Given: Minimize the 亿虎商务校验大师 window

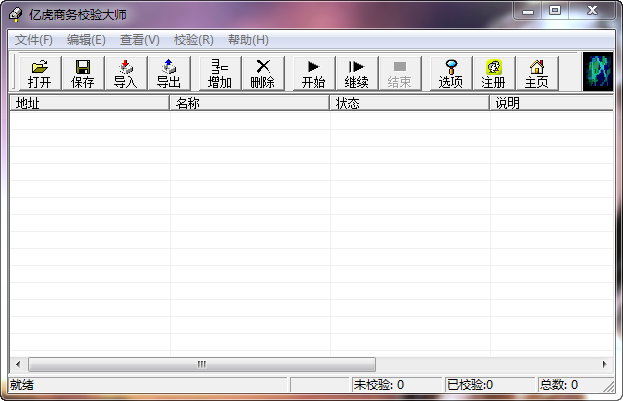Looking at the screenshot, I should [528, 11].
